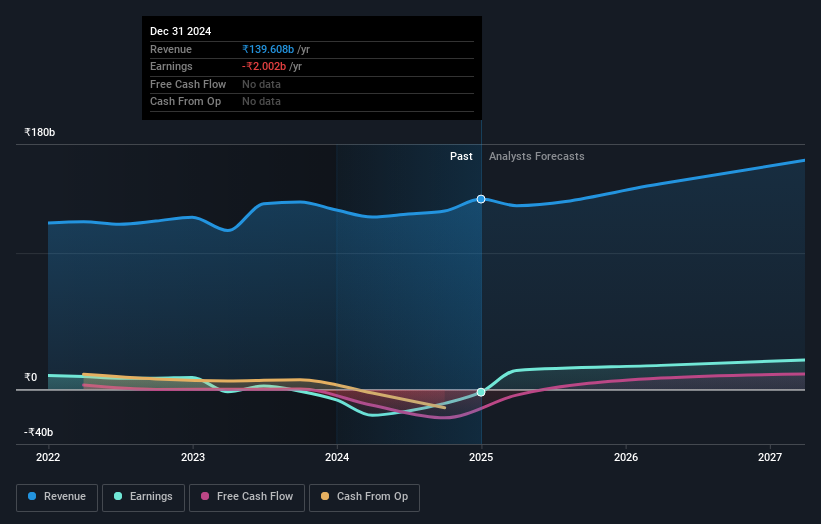The image size is (821, 524).
Task: Click the Dec 31 2024 tooltip date
Action: pyautogui.click(x=181, y=31)
